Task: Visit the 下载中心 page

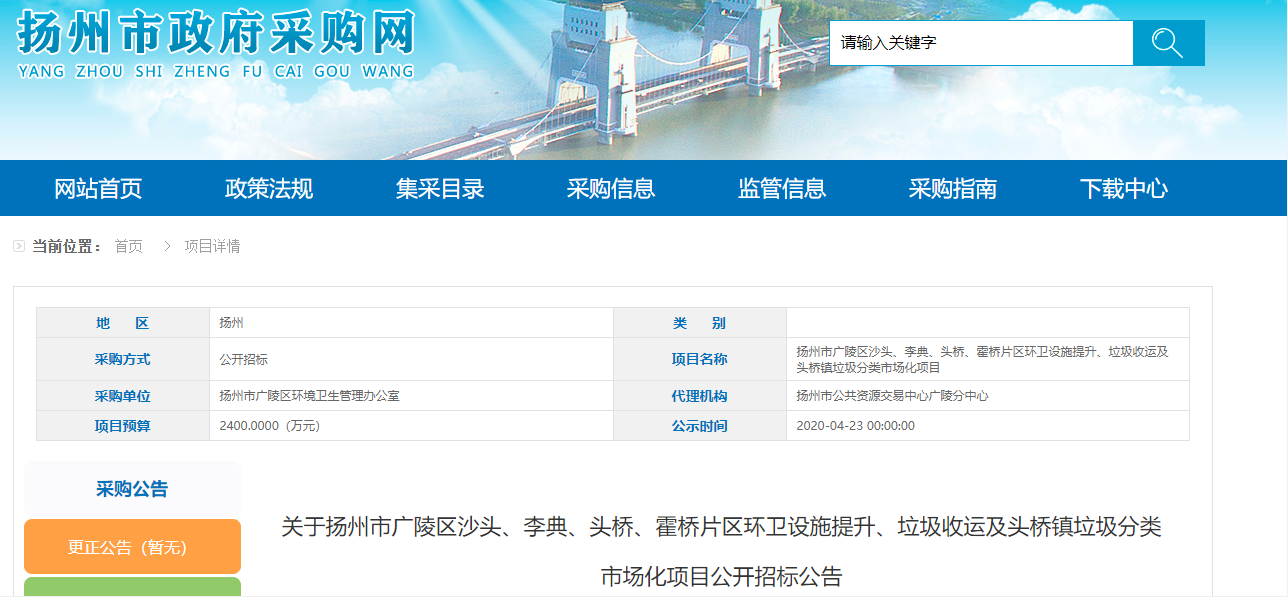Action: (x=1124, y=188)
